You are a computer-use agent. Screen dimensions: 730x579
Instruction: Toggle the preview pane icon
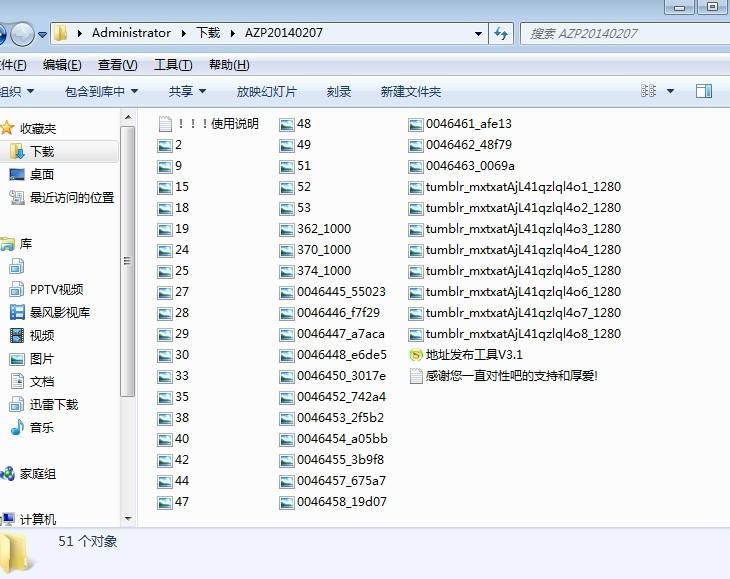pos(703,91)
